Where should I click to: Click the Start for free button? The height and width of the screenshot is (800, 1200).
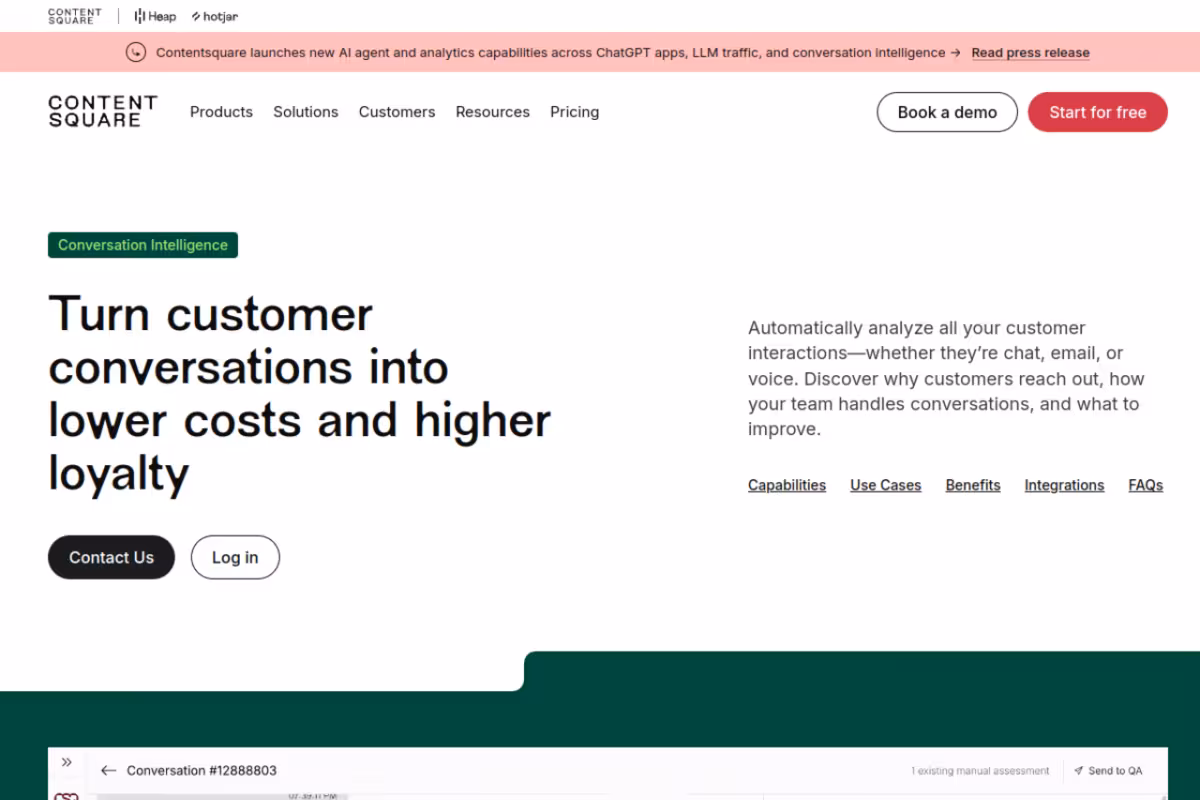tap(1098, 112)
